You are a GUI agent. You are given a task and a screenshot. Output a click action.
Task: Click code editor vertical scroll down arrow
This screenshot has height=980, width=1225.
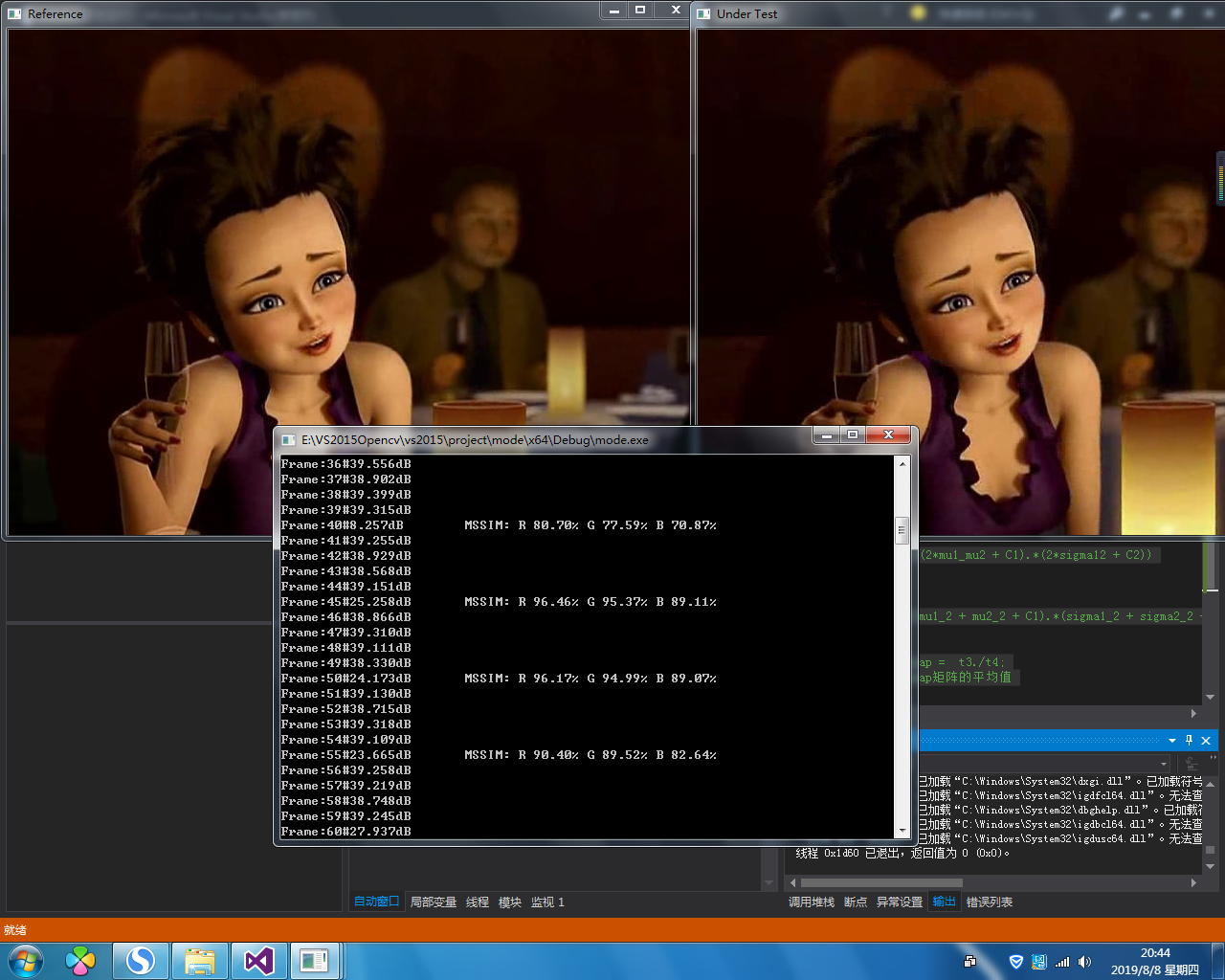click(x=1211, y=697)
